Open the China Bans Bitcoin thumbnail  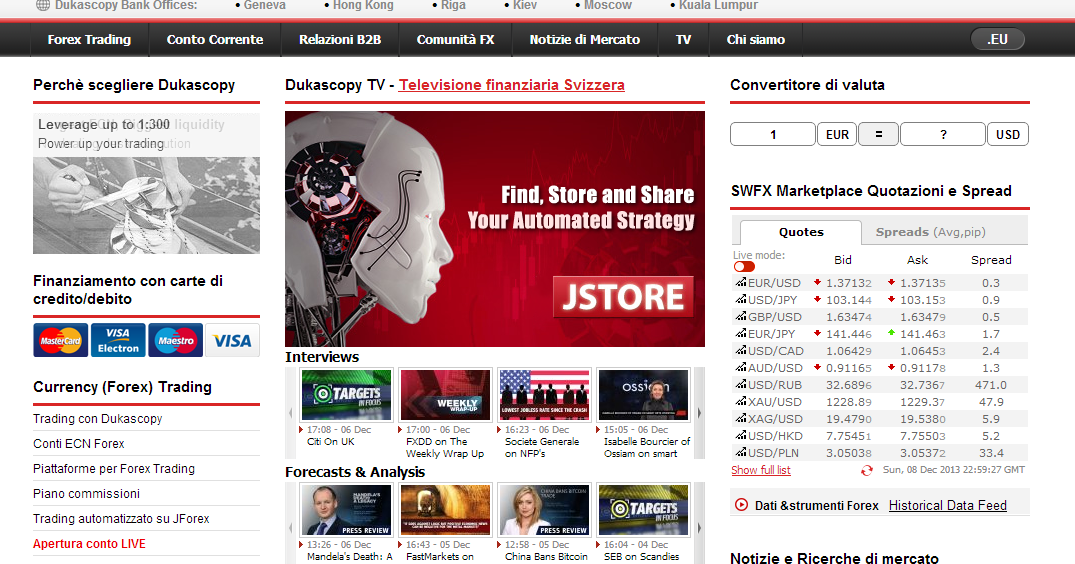(544, 510)
